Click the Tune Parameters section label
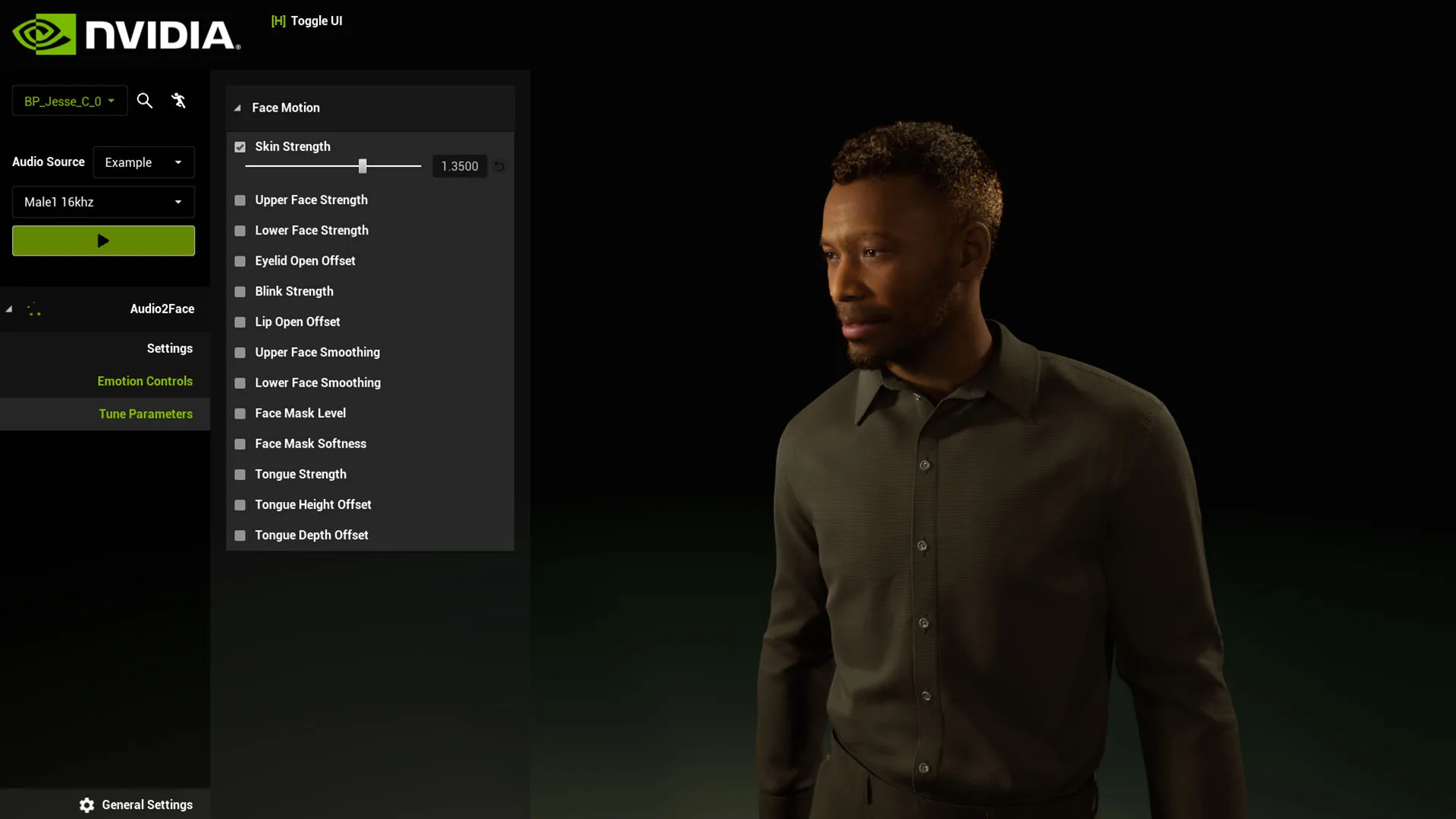The image size is (1456, 819). [145, 413]
